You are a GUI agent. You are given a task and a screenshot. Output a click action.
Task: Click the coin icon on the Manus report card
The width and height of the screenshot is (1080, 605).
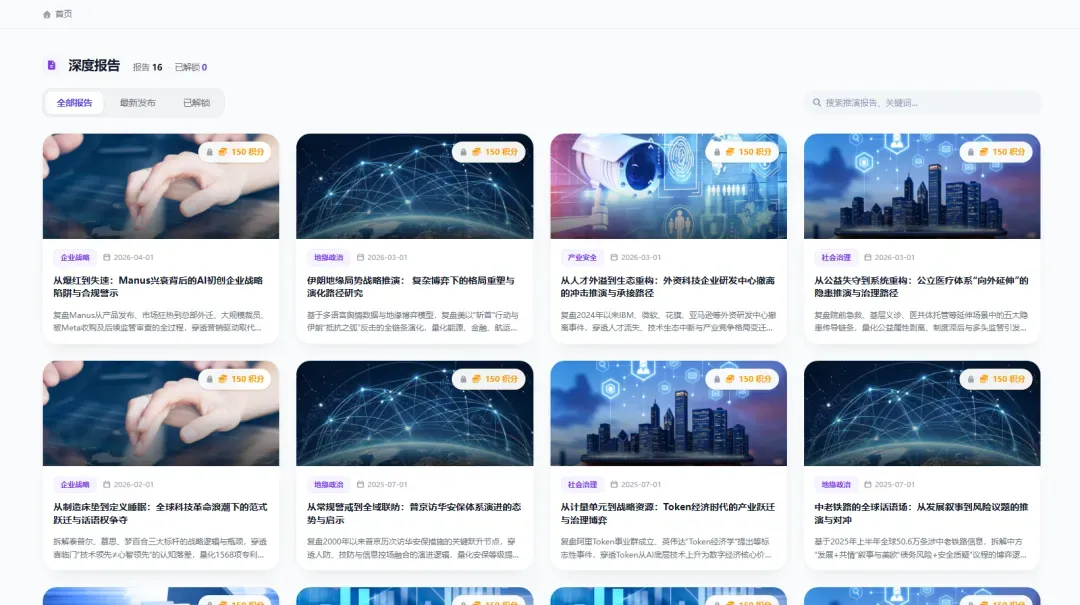point(222,152)
